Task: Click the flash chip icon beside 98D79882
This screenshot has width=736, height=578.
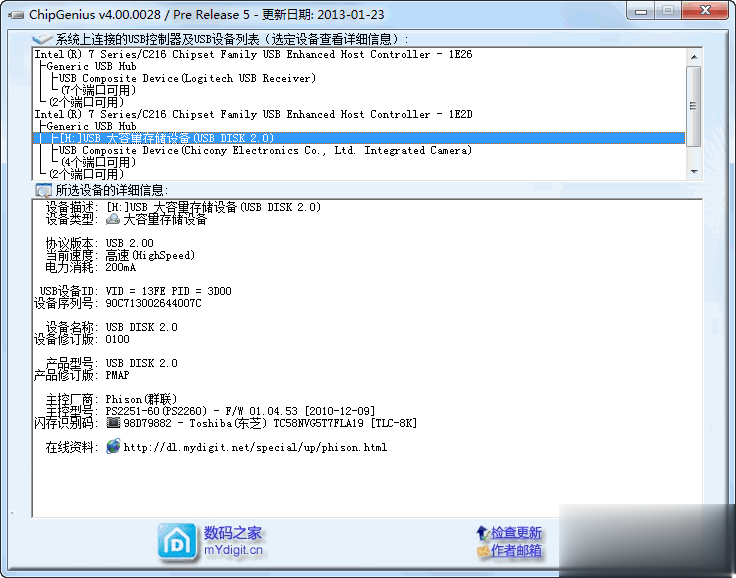Action: (113, 423)
